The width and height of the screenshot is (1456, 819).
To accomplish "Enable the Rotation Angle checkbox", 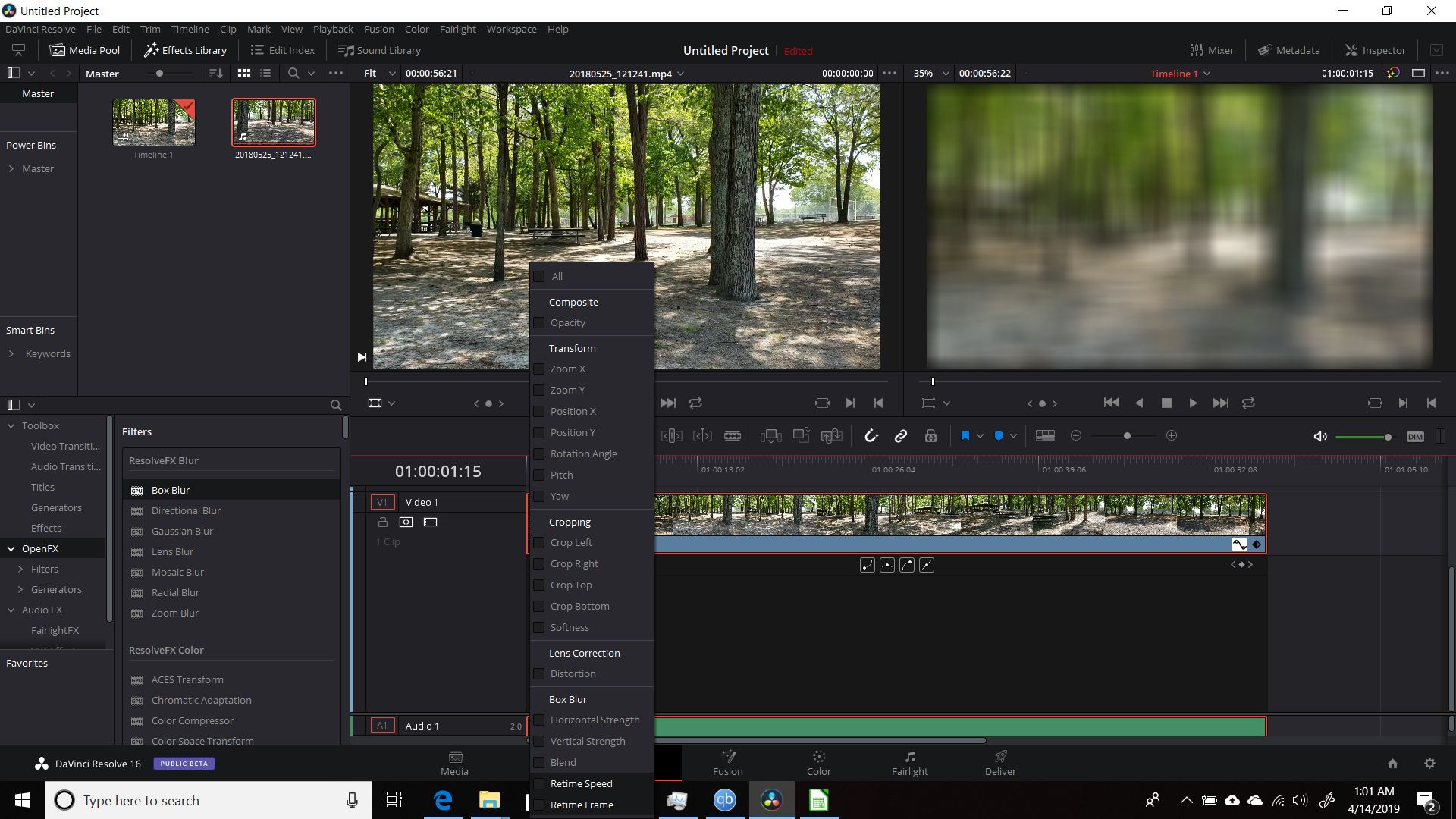I will [x=539, y=453].
